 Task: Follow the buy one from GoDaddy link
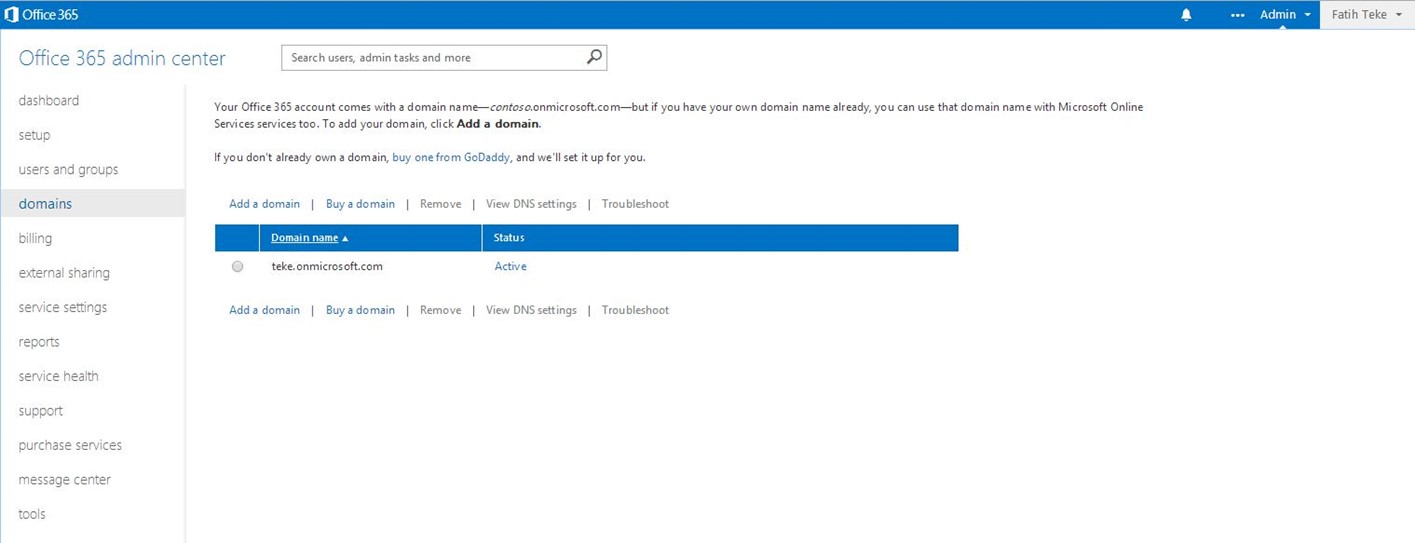pyautogui.click(x=451, y=157)
